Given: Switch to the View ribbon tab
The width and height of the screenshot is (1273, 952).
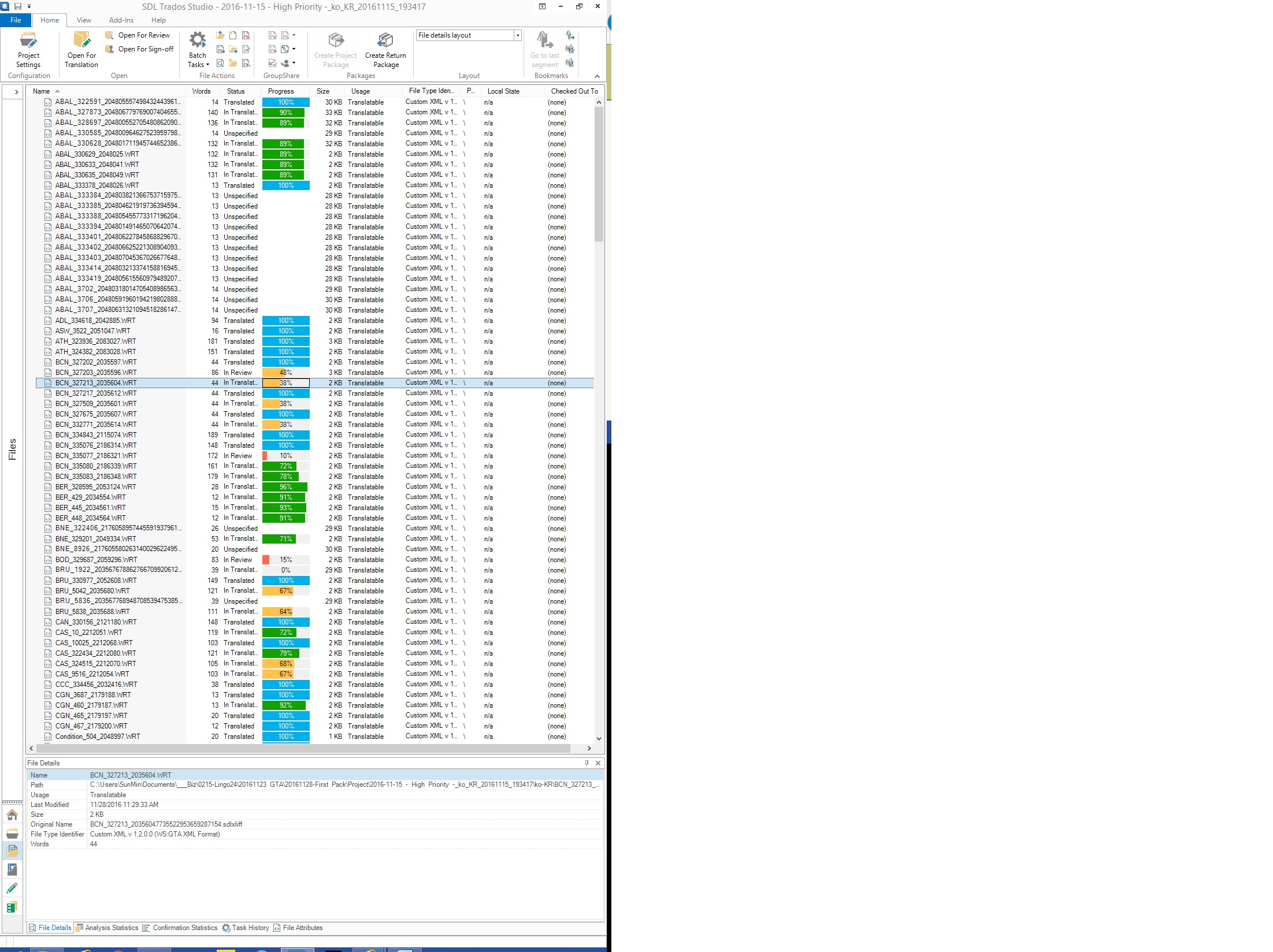Looking at the screenshot, I should click(x=84, y=20).
